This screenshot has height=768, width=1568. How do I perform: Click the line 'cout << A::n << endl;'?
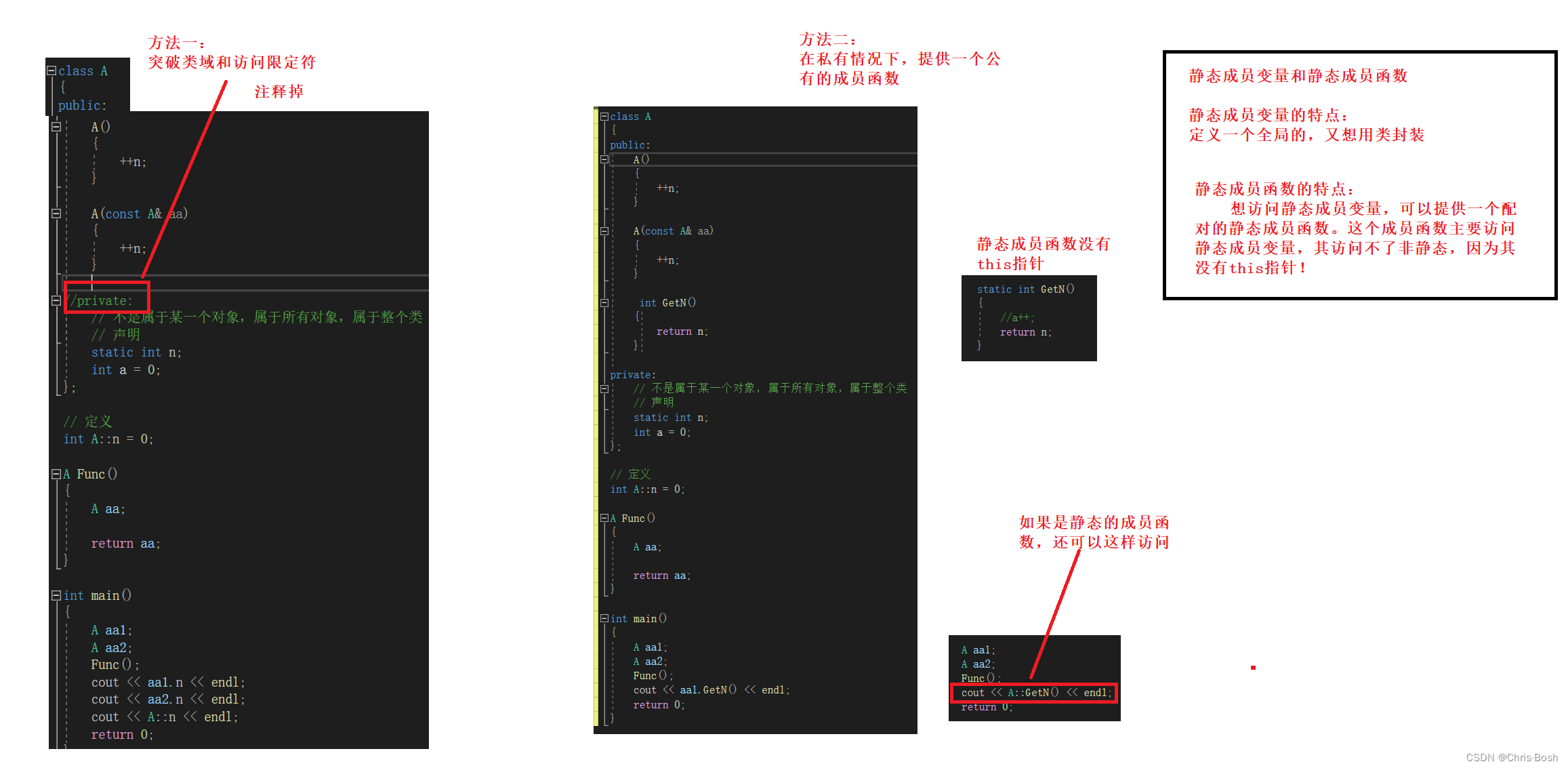pos(165,716)
